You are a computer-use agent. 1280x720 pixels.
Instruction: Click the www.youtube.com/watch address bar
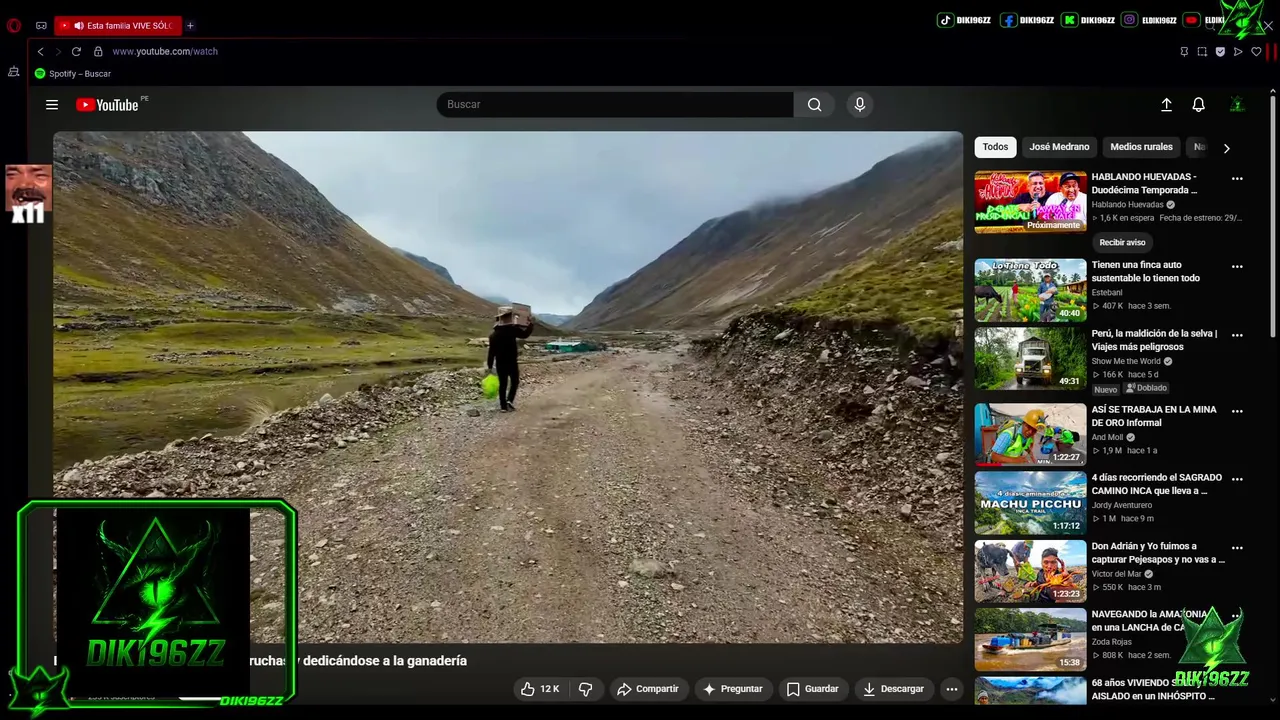pos(165,51)
